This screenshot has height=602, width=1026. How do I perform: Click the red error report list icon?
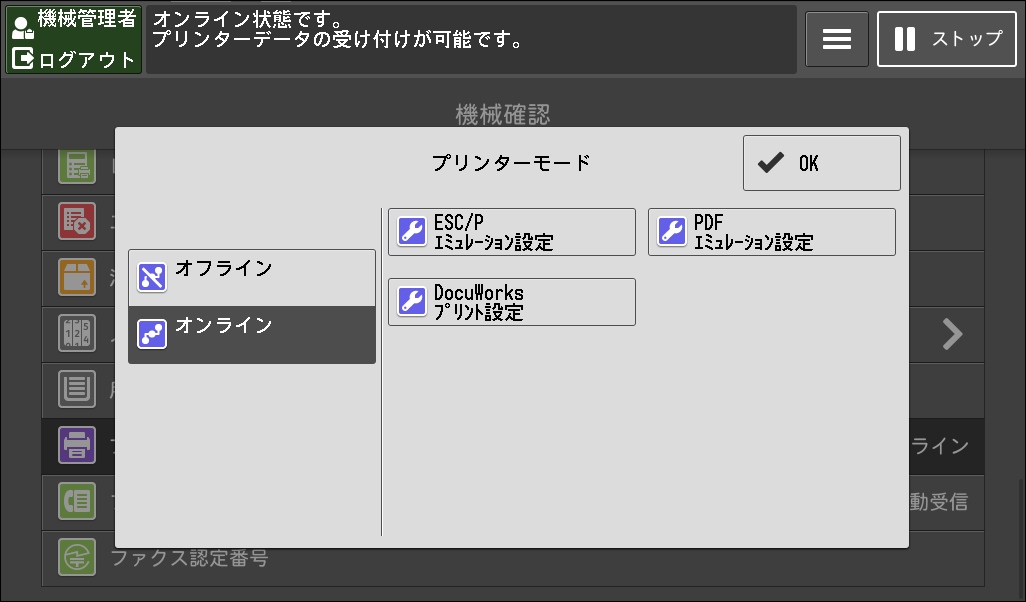(77, 221)
